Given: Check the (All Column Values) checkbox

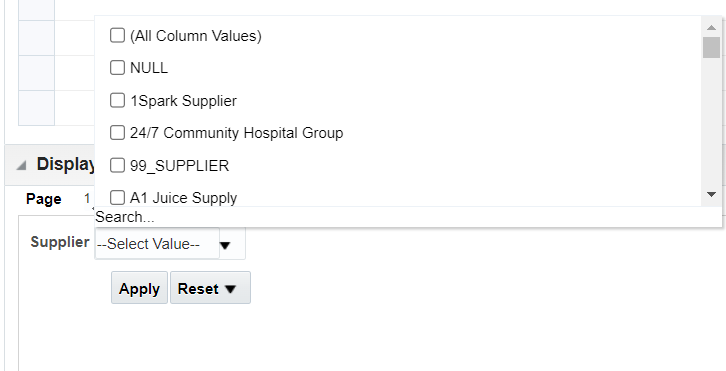Looking at the screenshot, I should [117, 35].
